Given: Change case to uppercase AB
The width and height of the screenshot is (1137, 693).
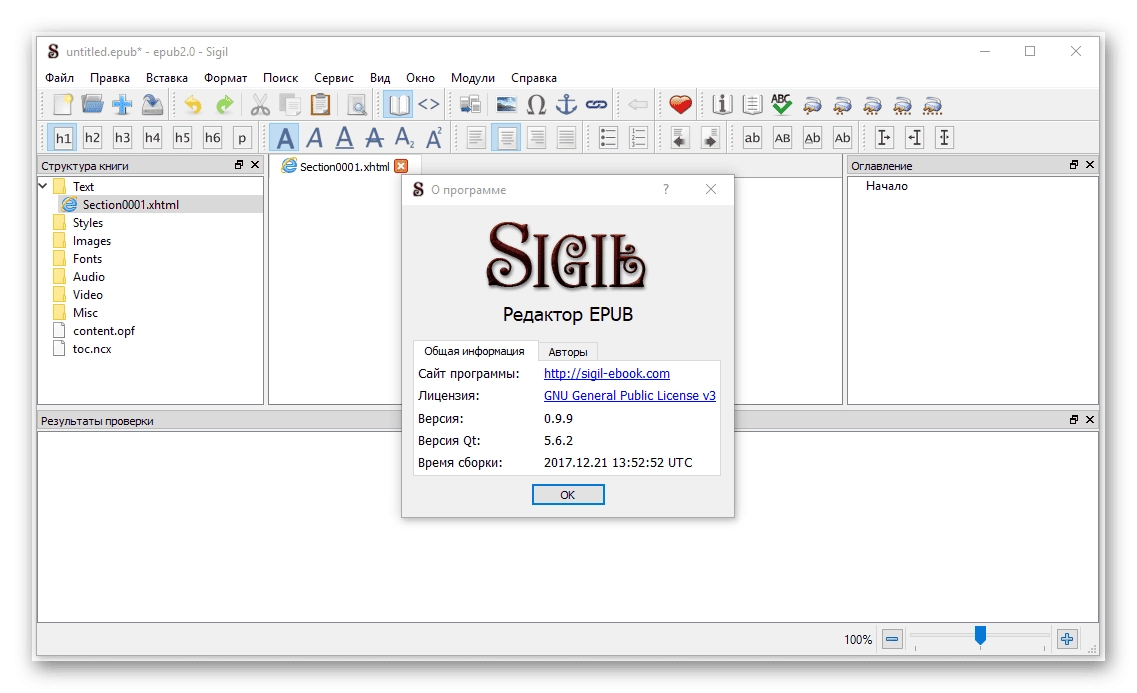Looking at the screenshot, I should (782, 138).
